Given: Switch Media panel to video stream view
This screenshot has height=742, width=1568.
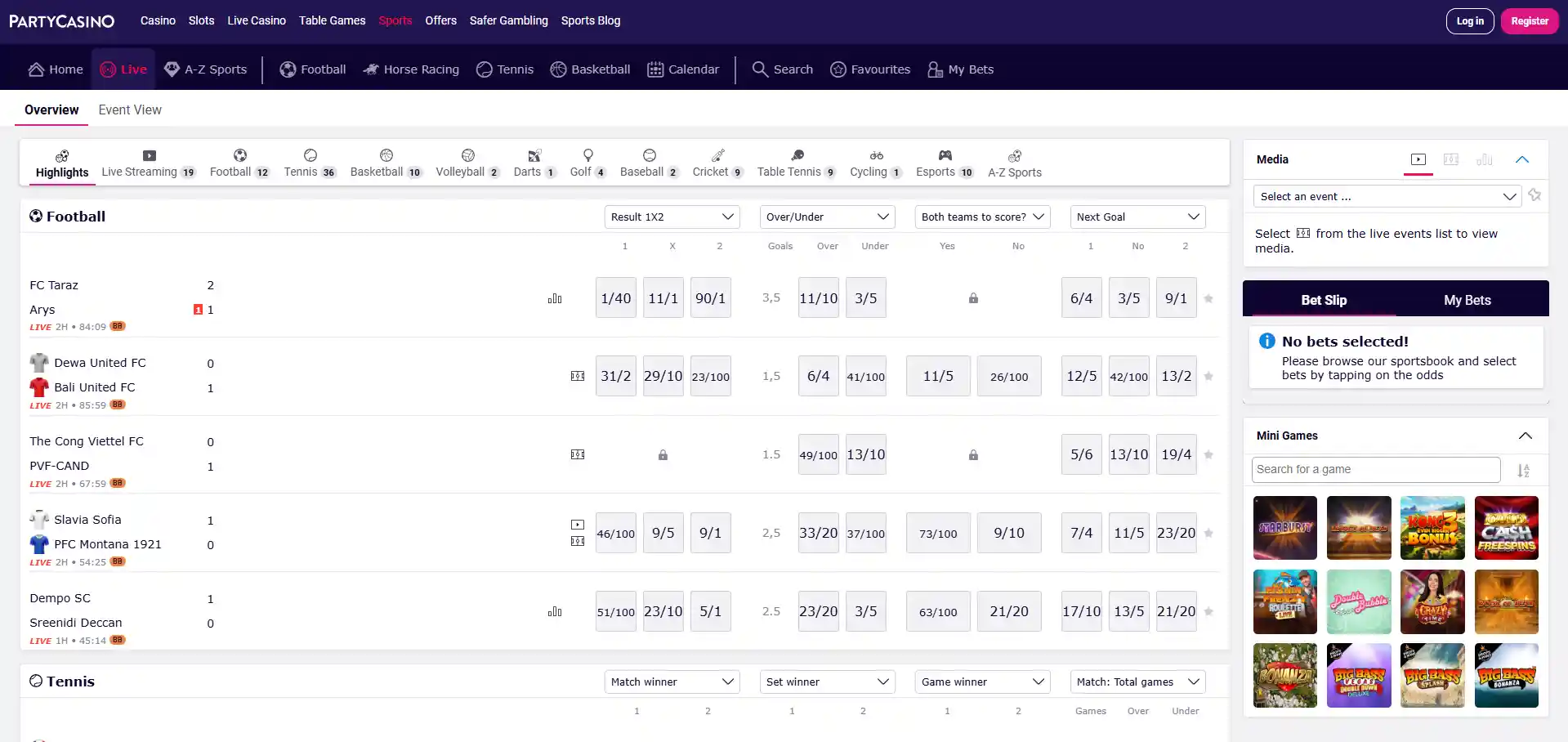Looking at the screenshot, I should [x=1418, y=159].
